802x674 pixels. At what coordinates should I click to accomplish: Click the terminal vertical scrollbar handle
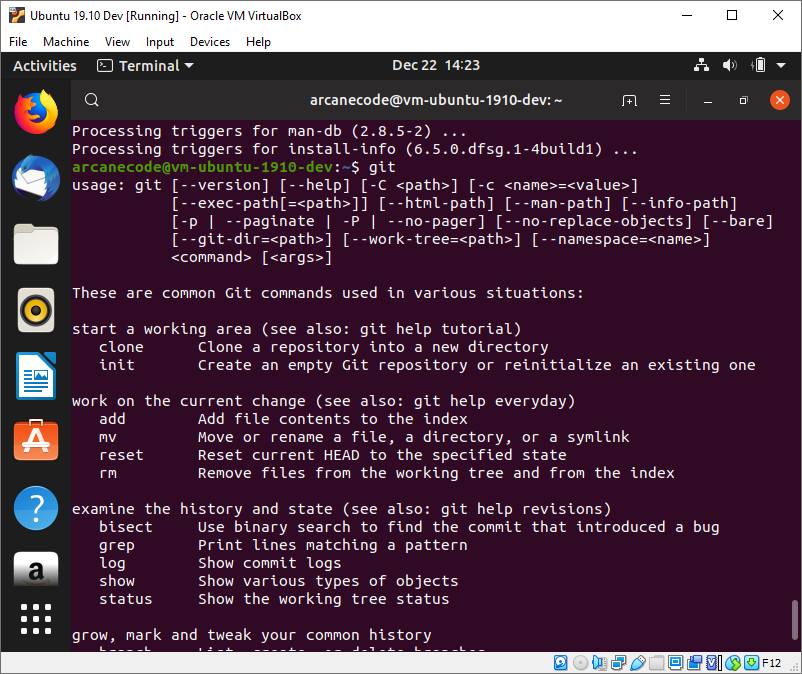[x=794, y=619]
